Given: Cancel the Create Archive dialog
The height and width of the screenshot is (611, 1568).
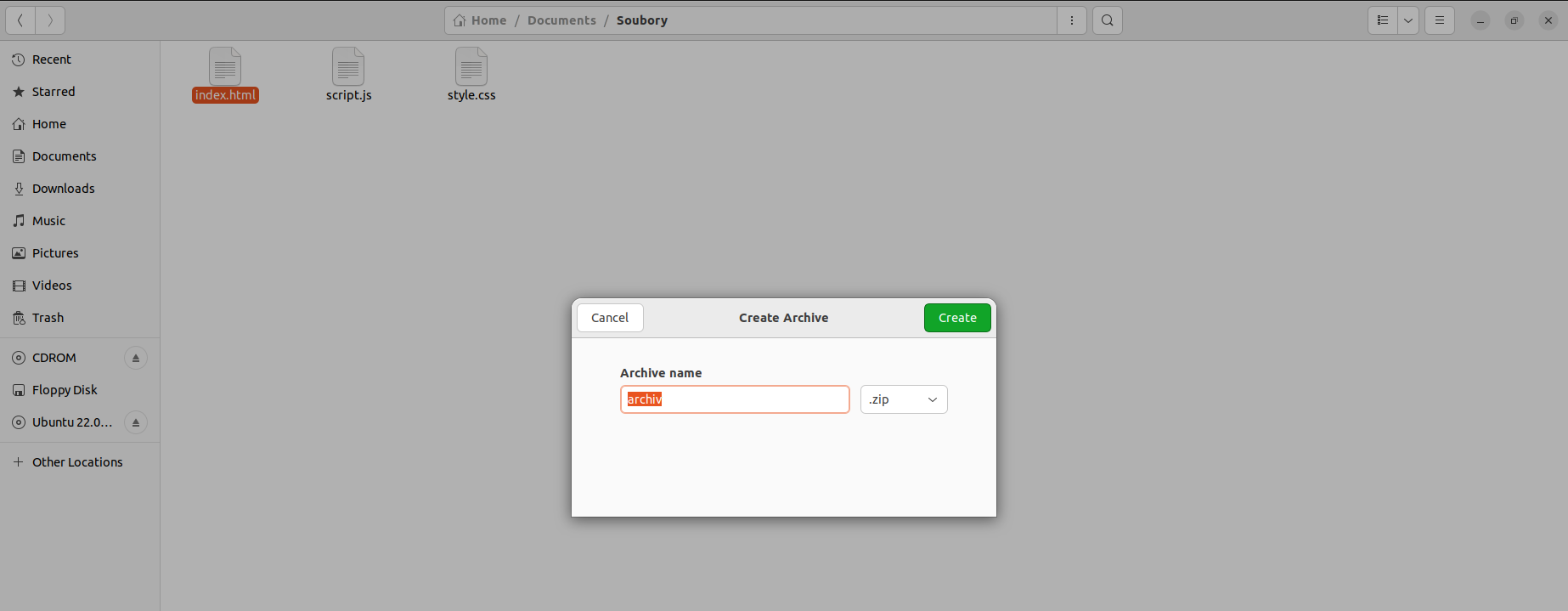Looking at the screenshot, I should pyautogui.click(x=610, y=318).
